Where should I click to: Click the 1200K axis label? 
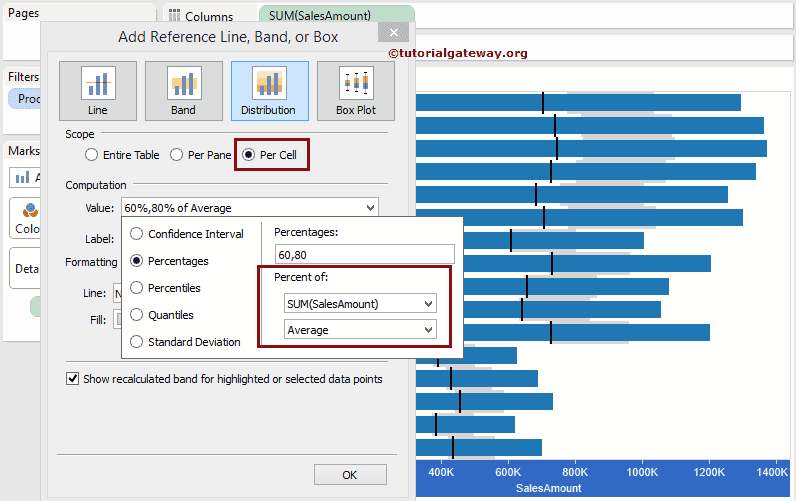pos(709,472)
